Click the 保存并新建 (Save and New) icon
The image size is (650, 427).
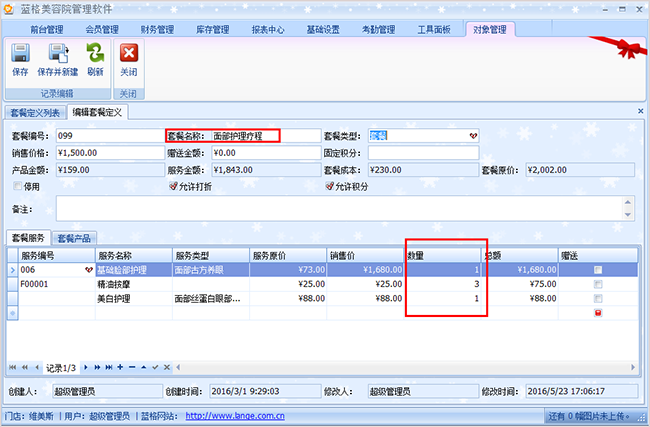click(58, 59)
